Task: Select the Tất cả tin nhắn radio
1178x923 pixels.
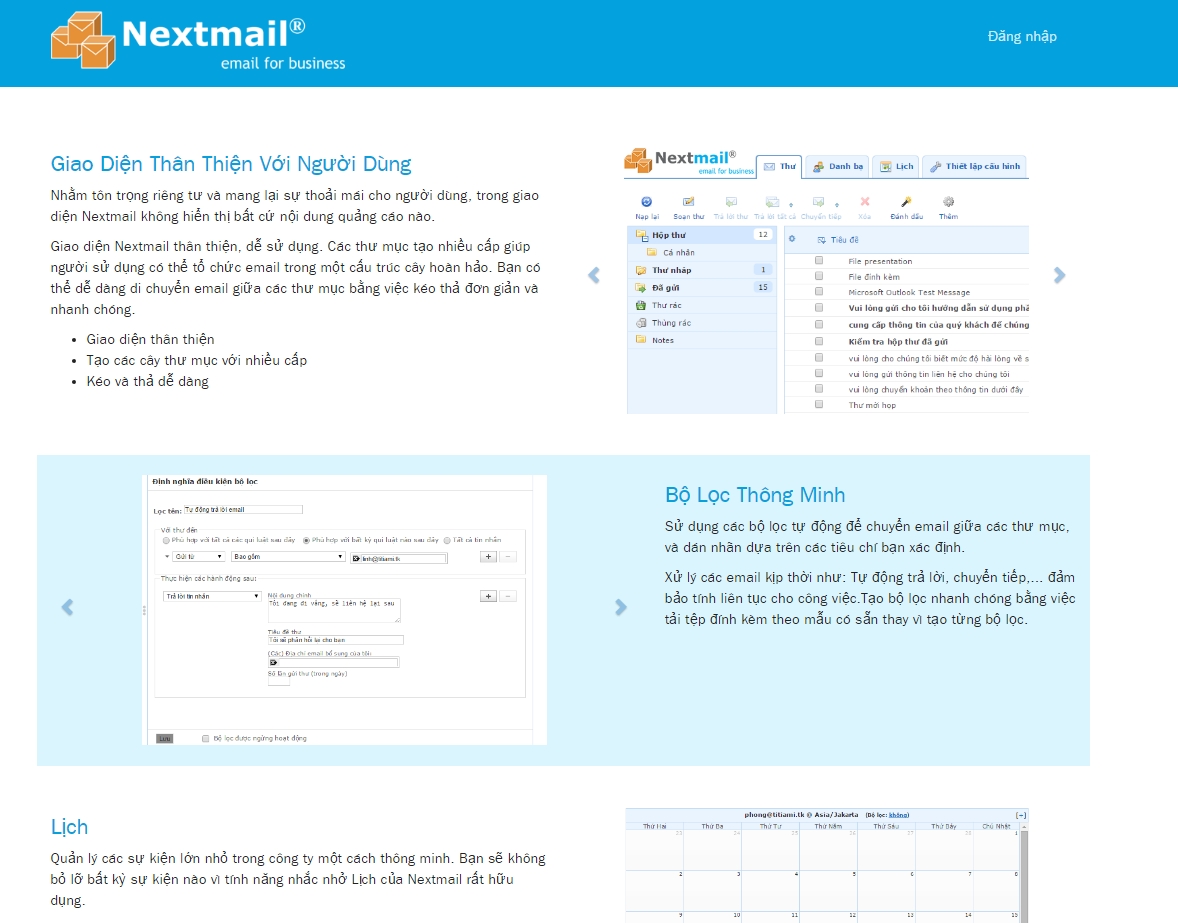Action: click(x=447, y=540)
